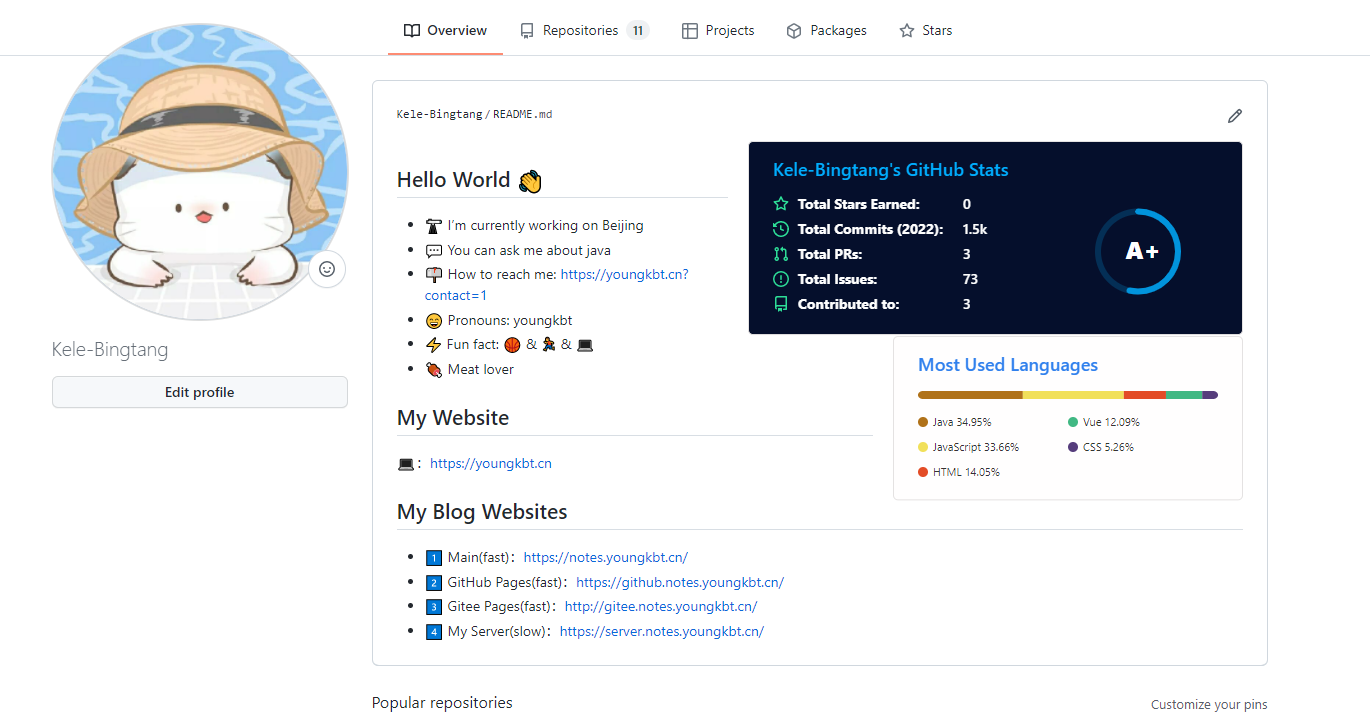Click the 11 repositories count badge

[638, 31]
